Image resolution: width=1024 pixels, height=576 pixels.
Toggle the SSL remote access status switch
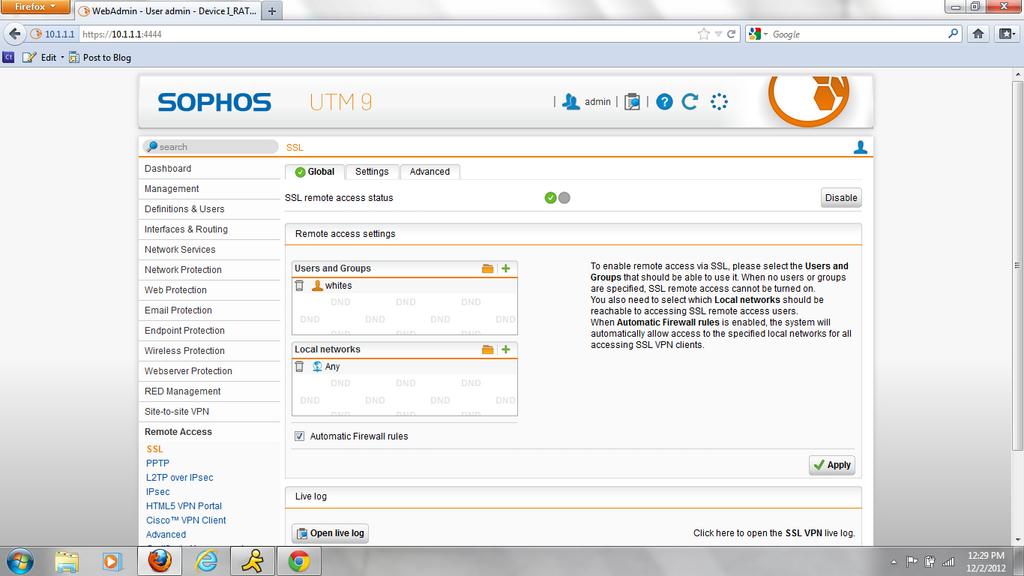point(557,198)
